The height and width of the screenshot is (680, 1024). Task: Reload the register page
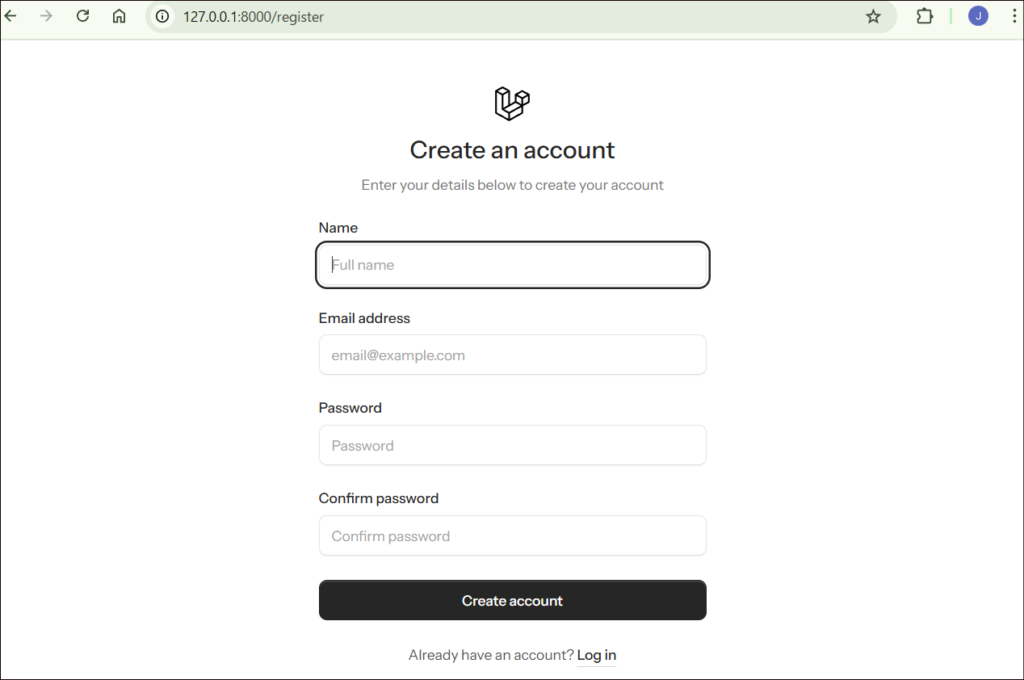83,16
